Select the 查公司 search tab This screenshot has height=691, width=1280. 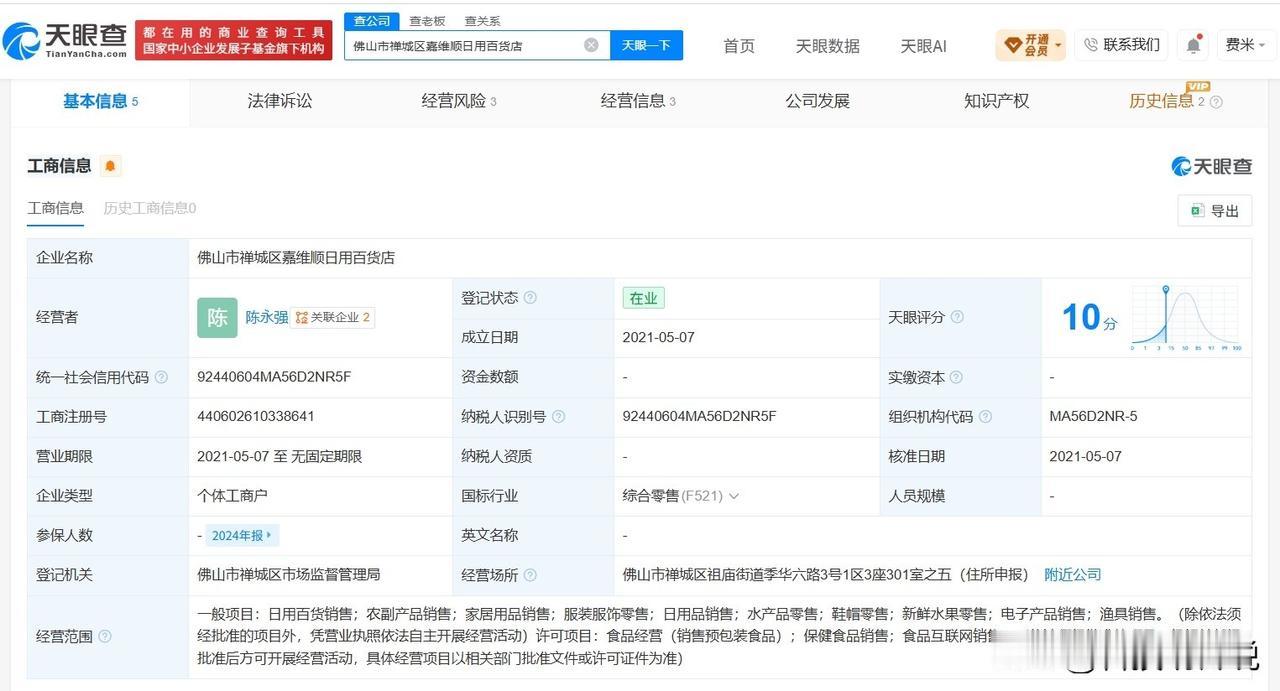pos(372,21)
